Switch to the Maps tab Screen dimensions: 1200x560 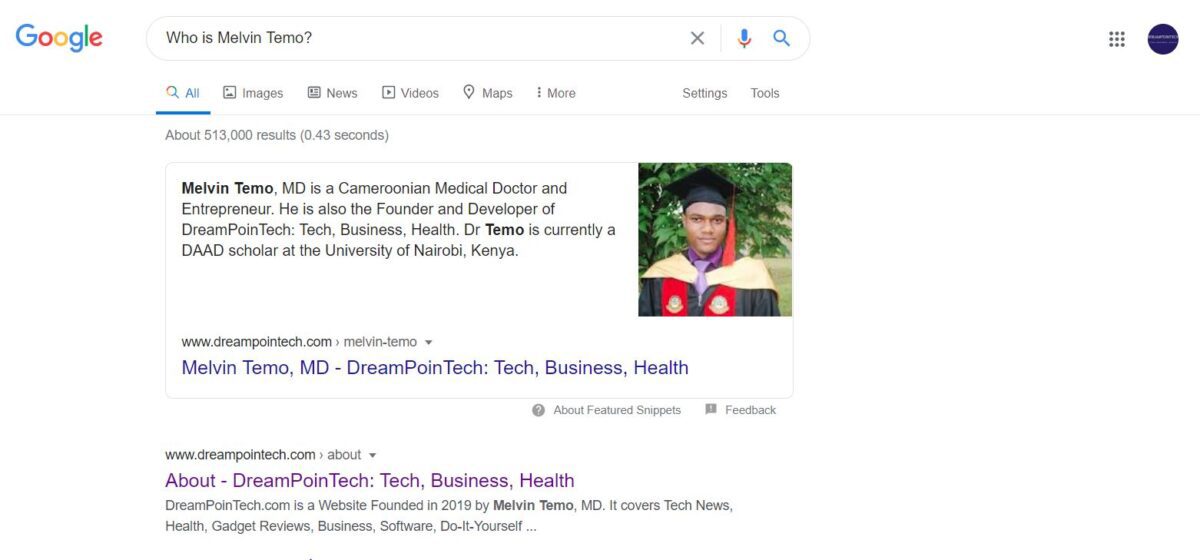[487, 93]
